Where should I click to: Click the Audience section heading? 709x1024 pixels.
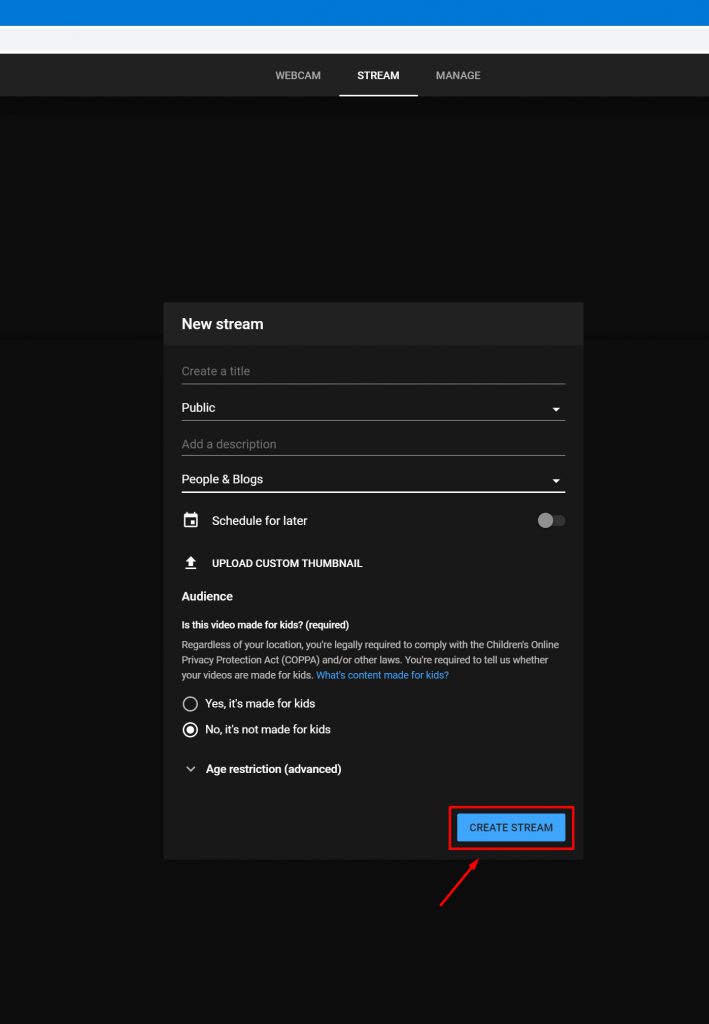[207, 596]
